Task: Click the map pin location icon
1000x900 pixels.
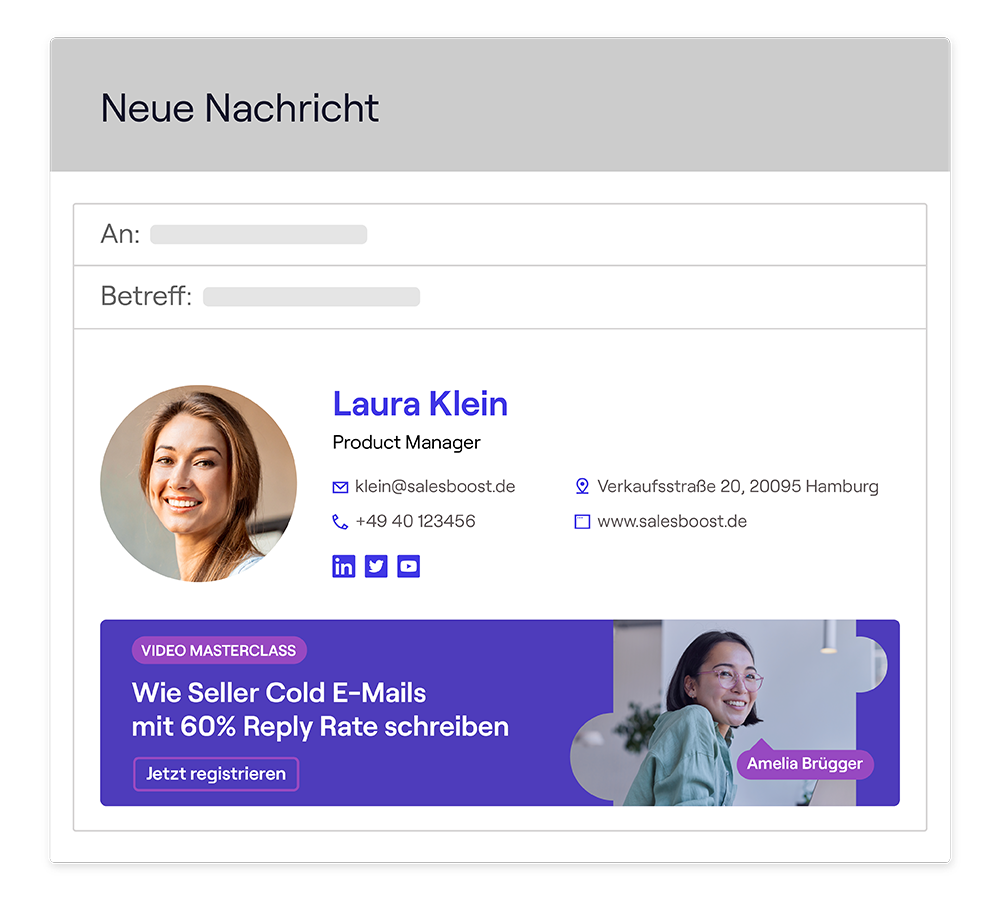Action: 582,486
